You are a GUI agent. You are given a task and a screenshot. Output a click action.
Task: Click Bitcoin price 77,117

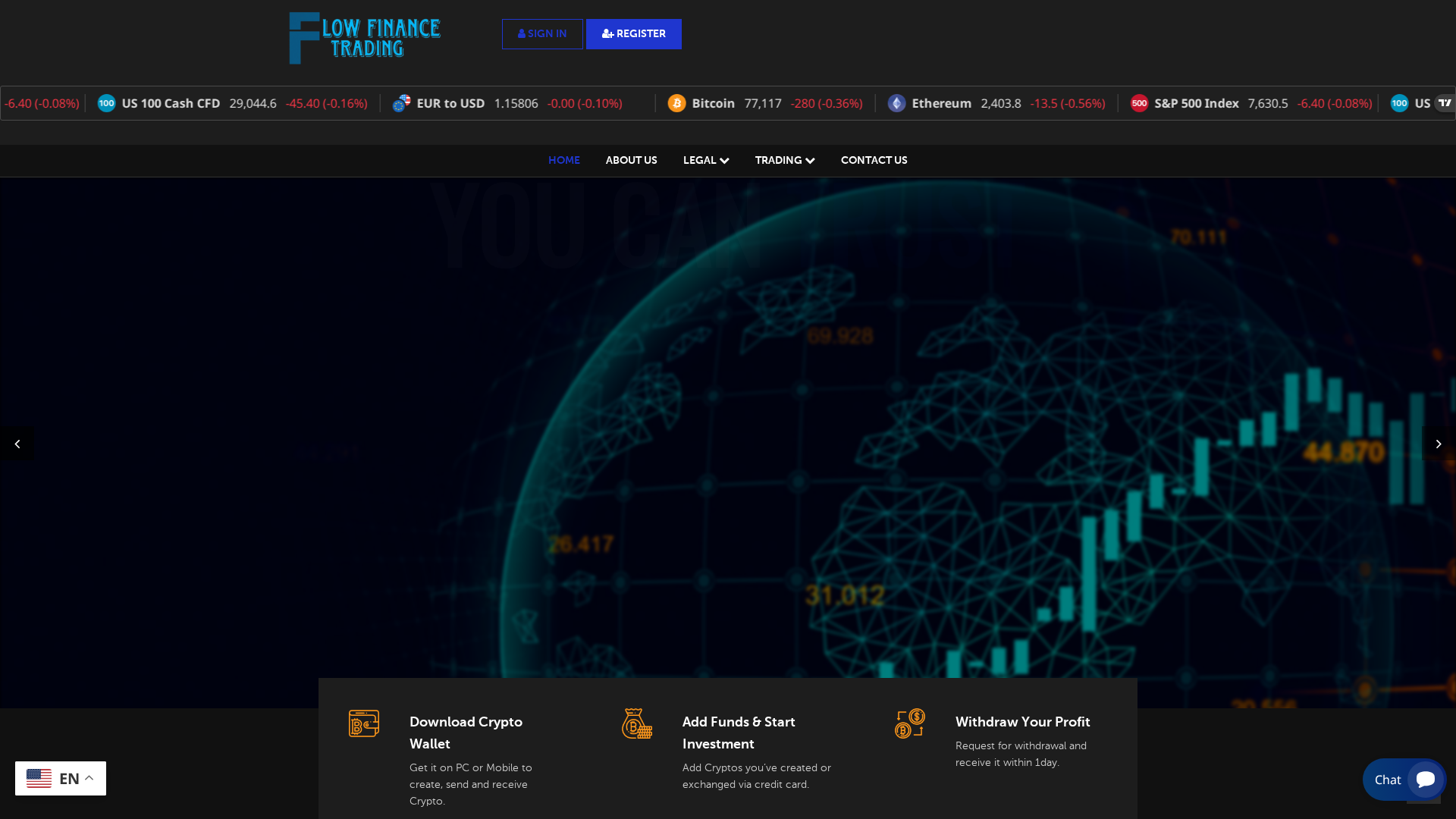pyautogui.click(x=763, y=103)
